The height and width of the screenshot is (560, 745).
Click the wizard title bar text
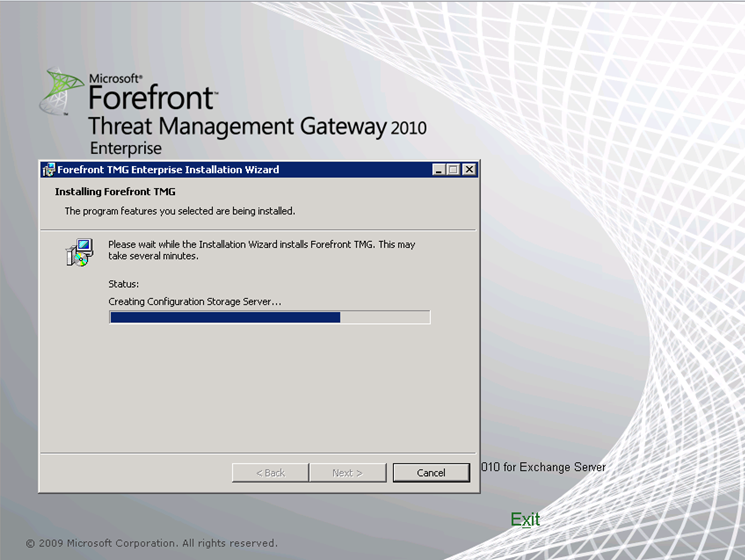tap(168, 170)
